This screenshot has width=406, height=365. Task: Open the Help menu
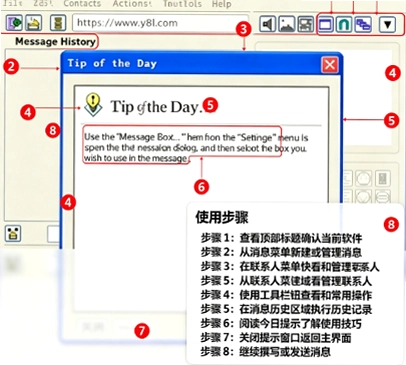(x=221, y=4)
